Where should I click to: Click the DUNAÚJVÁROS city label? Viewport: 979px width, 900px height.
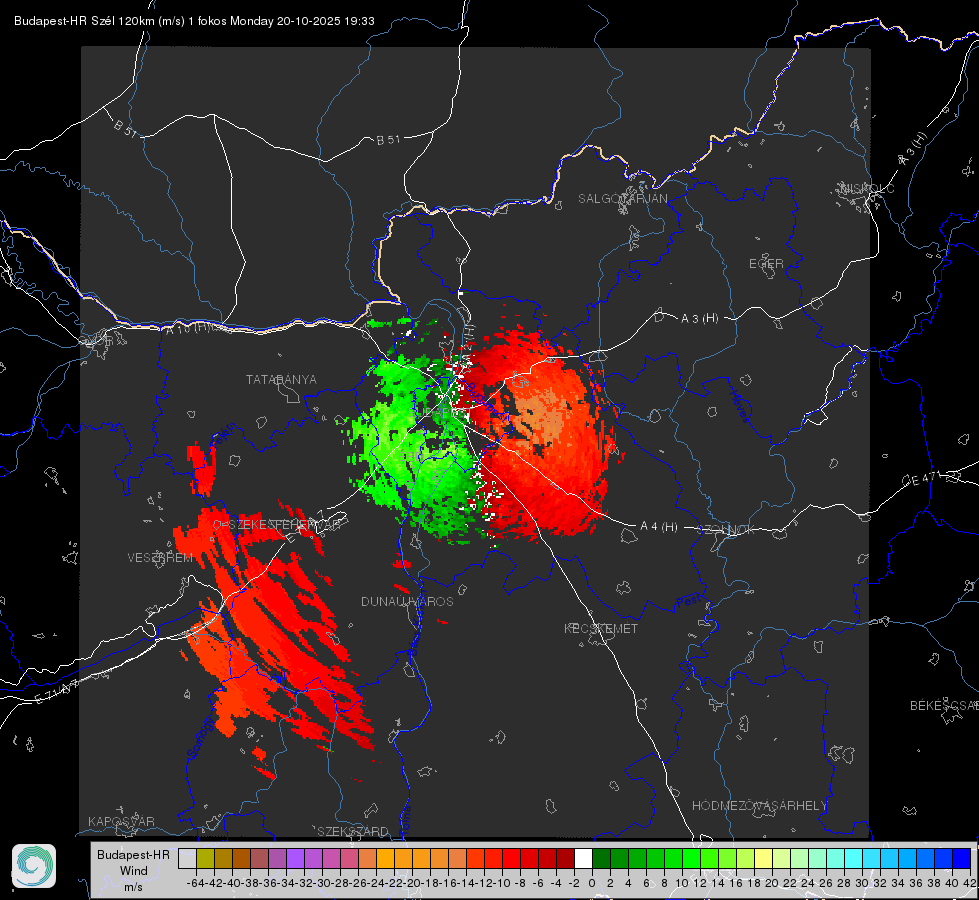407,601
